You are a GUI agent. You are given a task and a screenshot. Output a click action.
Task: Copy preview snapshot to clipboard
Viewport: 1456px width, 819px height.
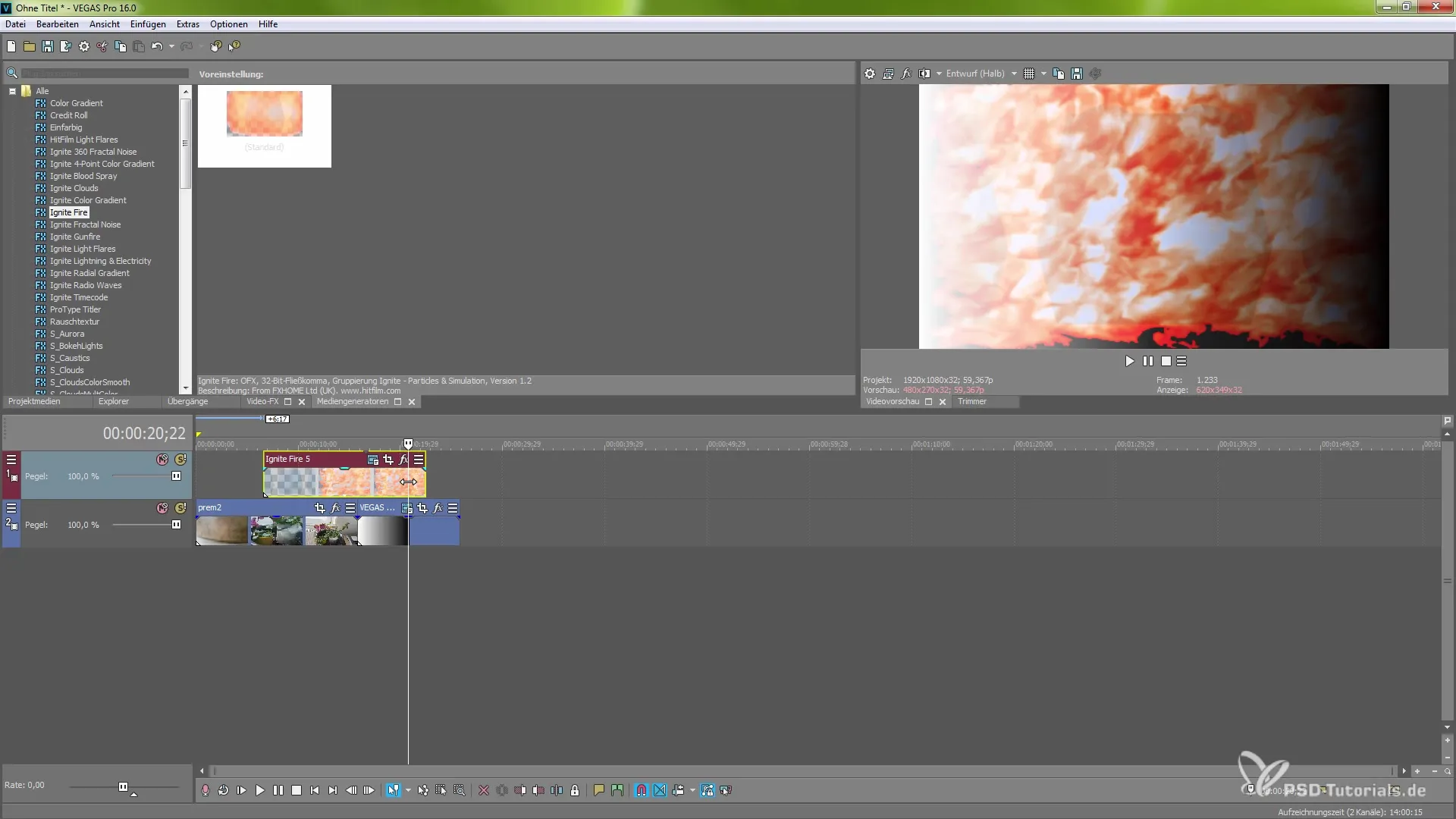coord(1059,74)
